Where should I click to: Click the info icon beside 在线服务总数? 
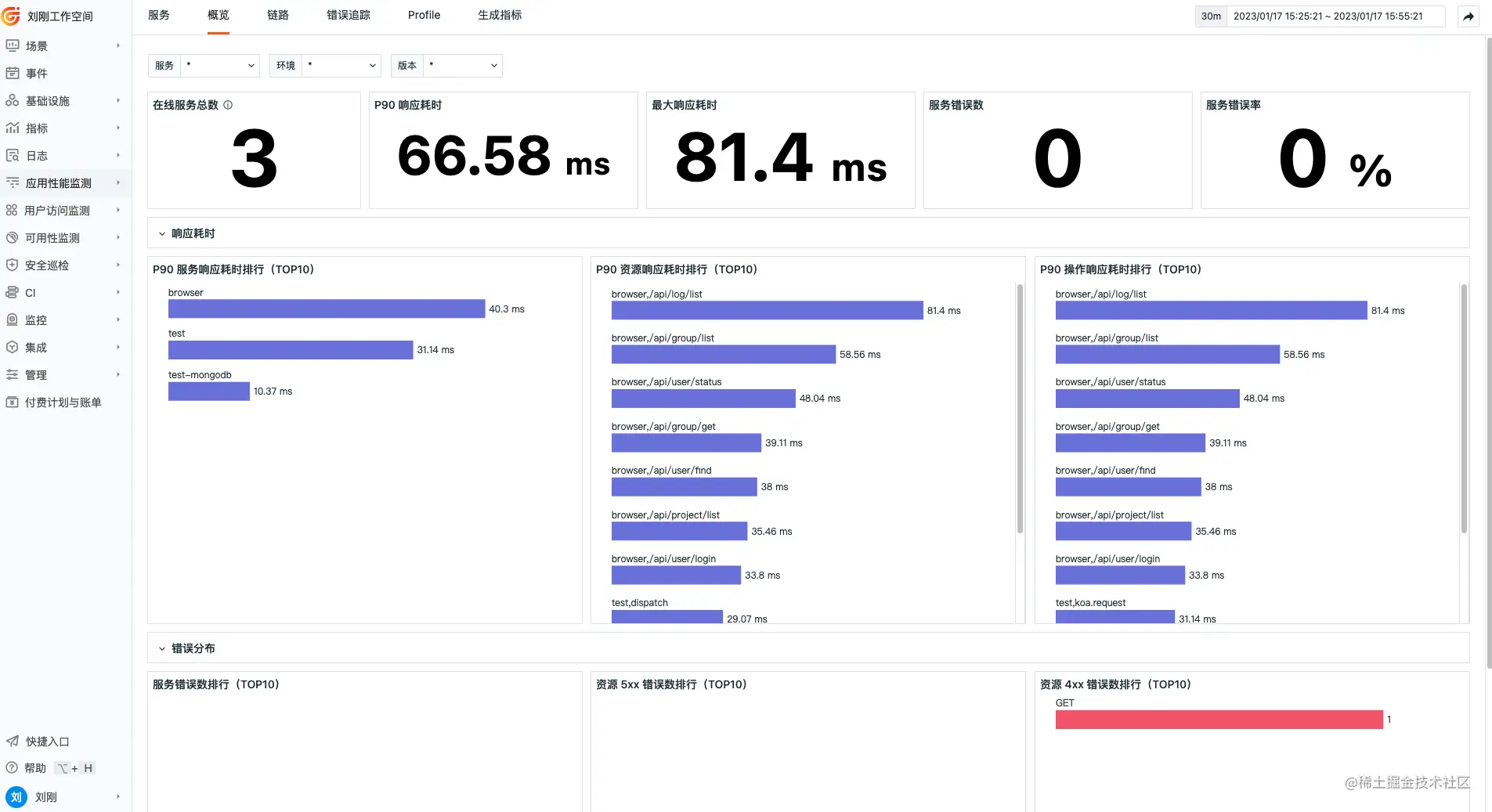tap(228, 105)
